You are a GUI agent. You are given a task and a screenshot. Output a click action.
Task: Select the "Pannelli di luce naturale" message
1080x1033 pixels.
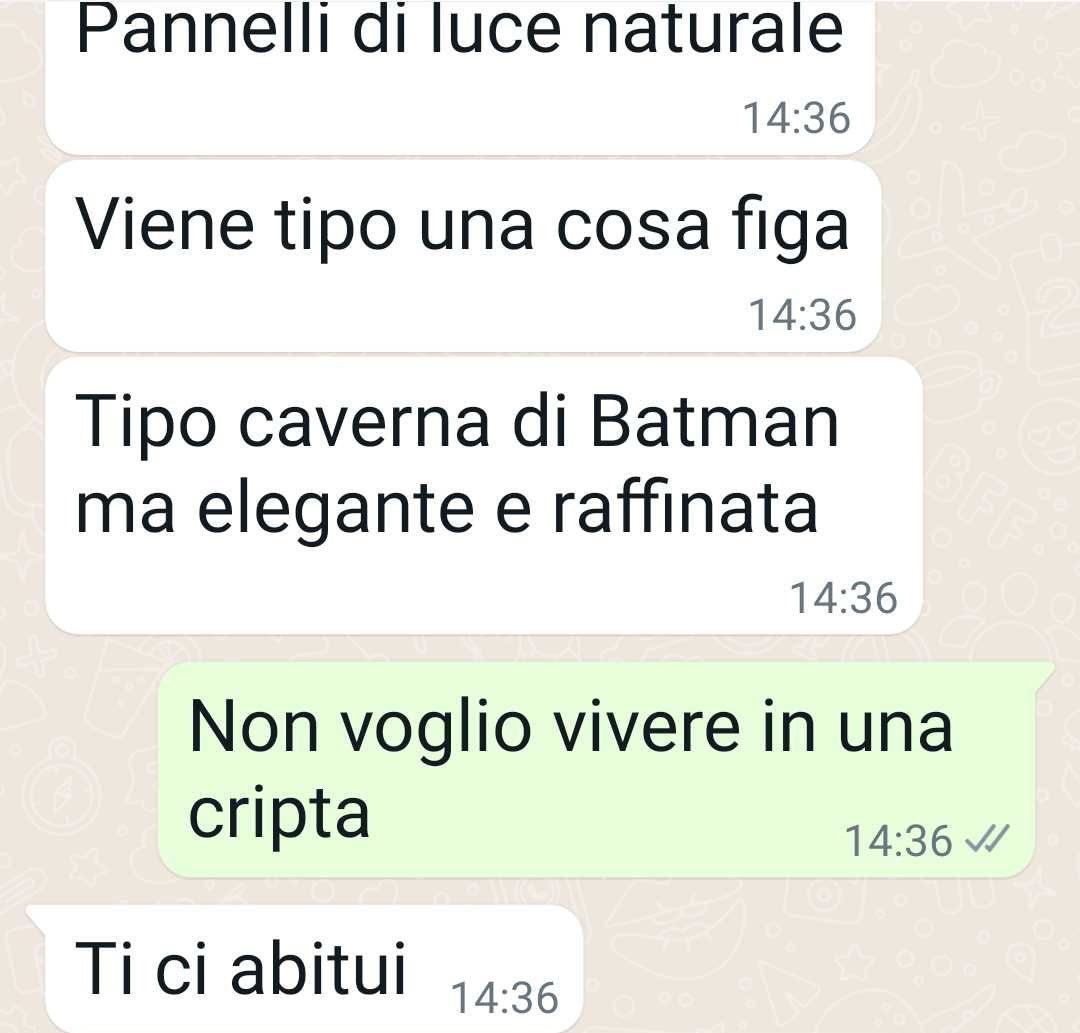[459, 77]
